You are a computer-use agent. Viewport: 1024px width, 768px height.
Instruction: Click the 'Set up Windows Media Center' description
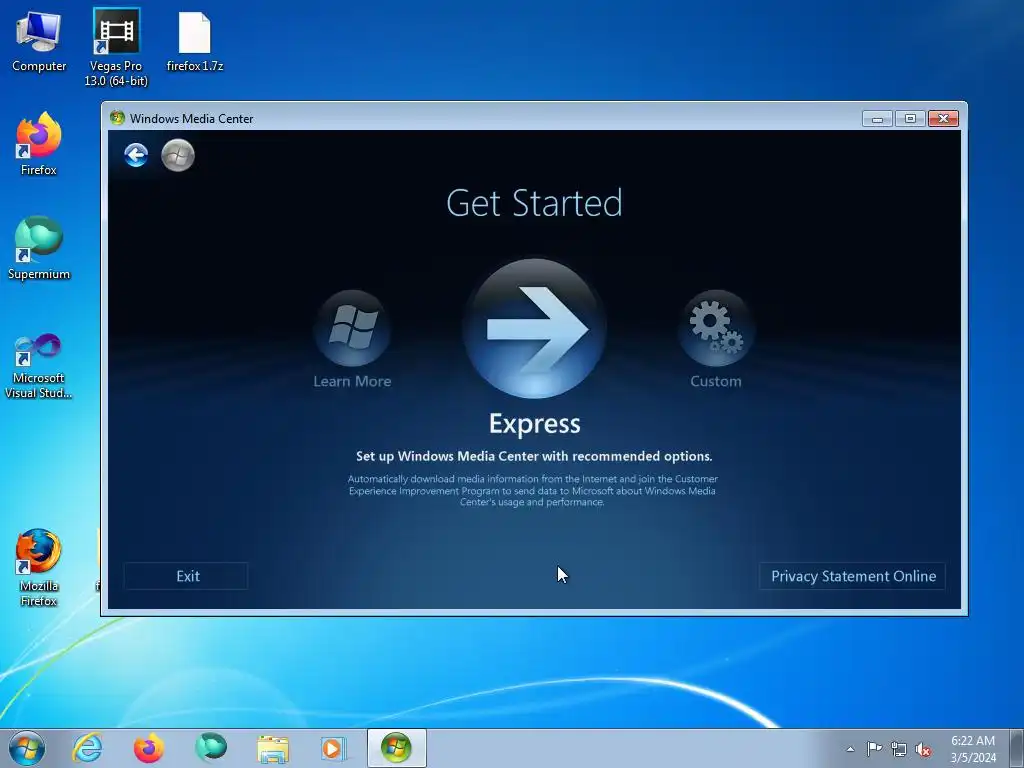(x=534, y=456)
